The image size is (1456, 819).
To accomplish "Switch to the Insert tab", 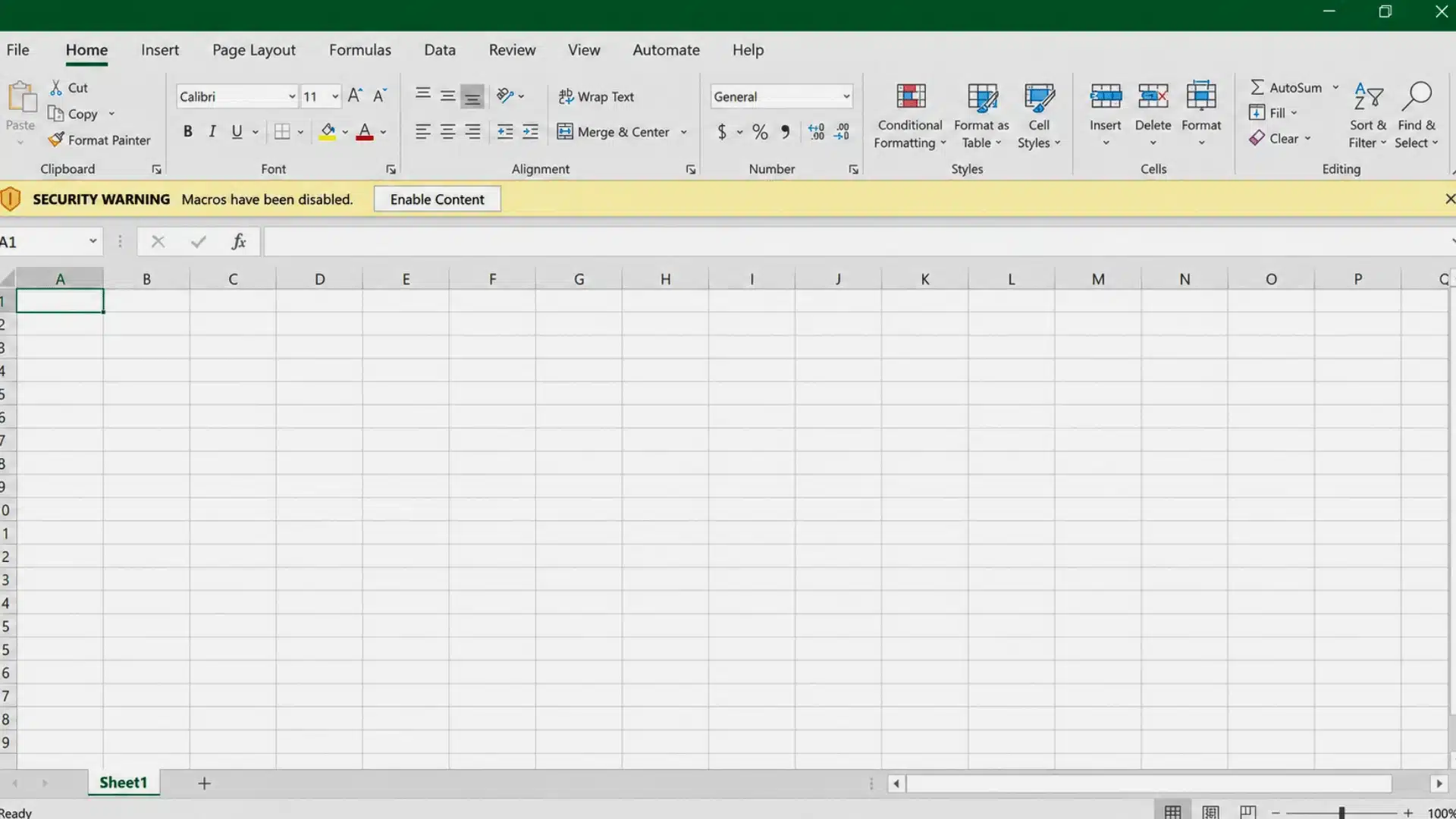I will (160, 50).
